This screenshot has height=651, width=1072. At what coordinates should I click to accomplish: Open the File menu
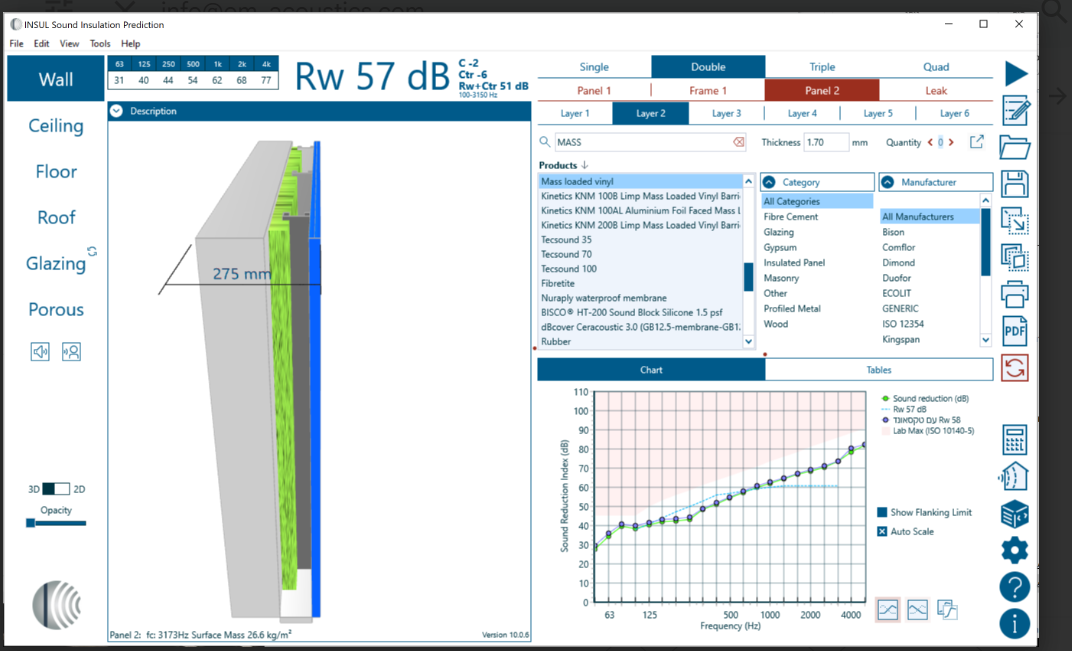[16, 43]
